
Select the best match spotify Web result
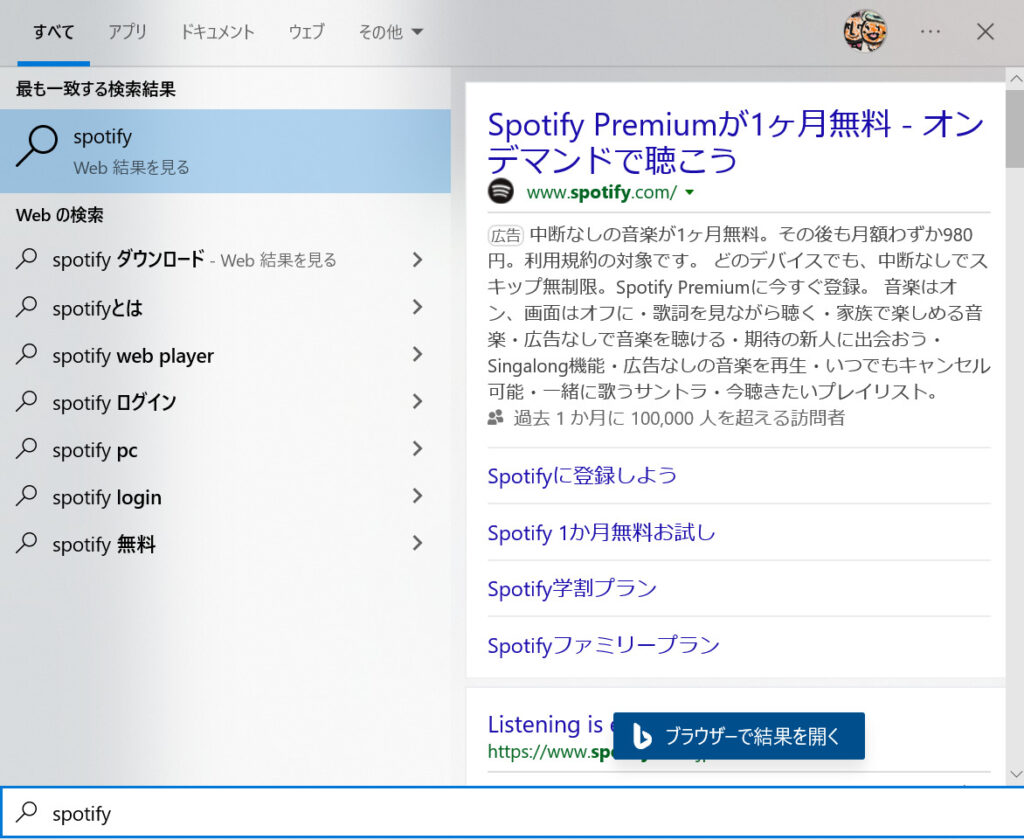tap(225, 151)
